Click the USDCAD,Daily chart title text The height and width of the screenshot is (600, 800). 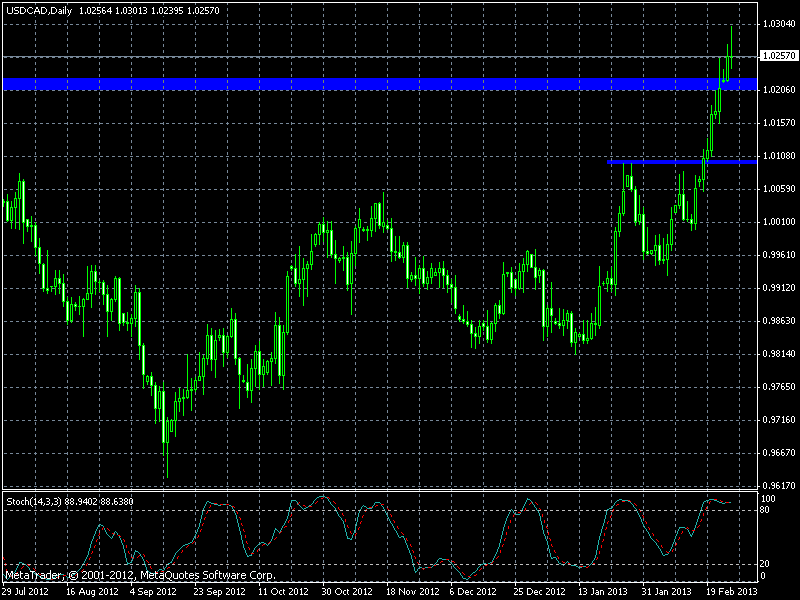coord(39,10)
